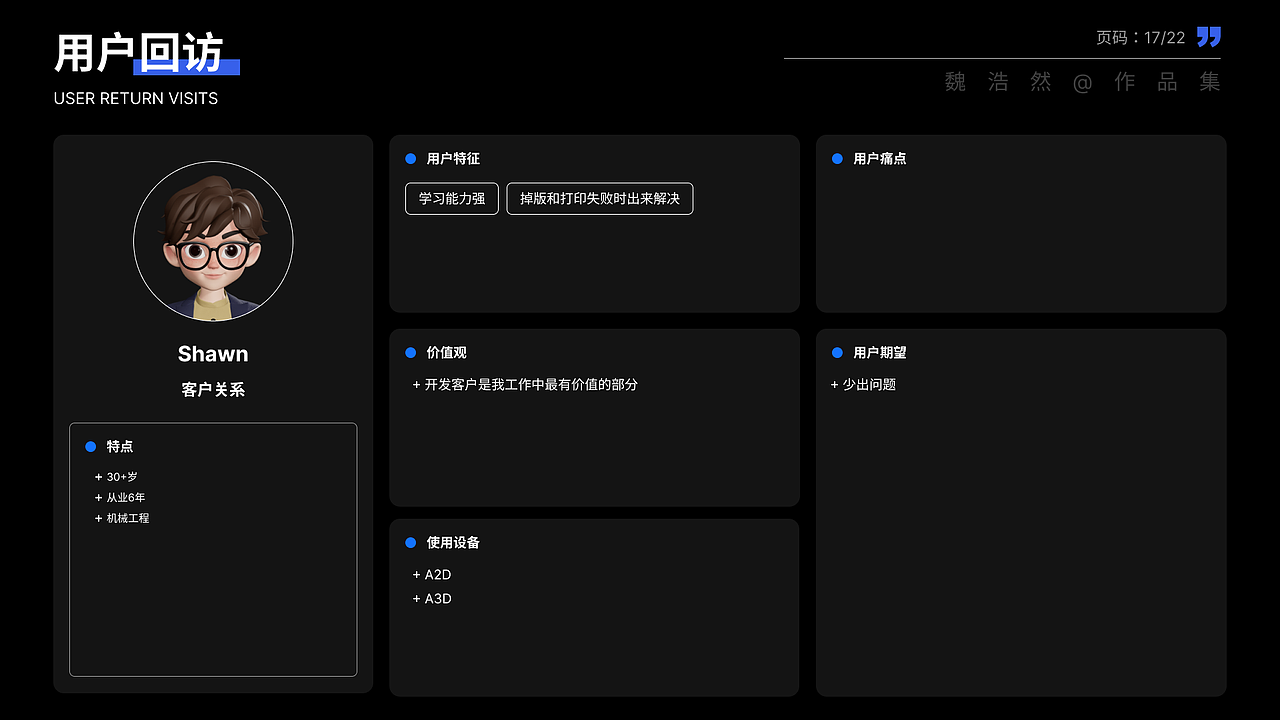The height and width of the screenshot is (720, 1280).
Task: Expand the A2D entry under 使用设备
Action: pos(432,574)
